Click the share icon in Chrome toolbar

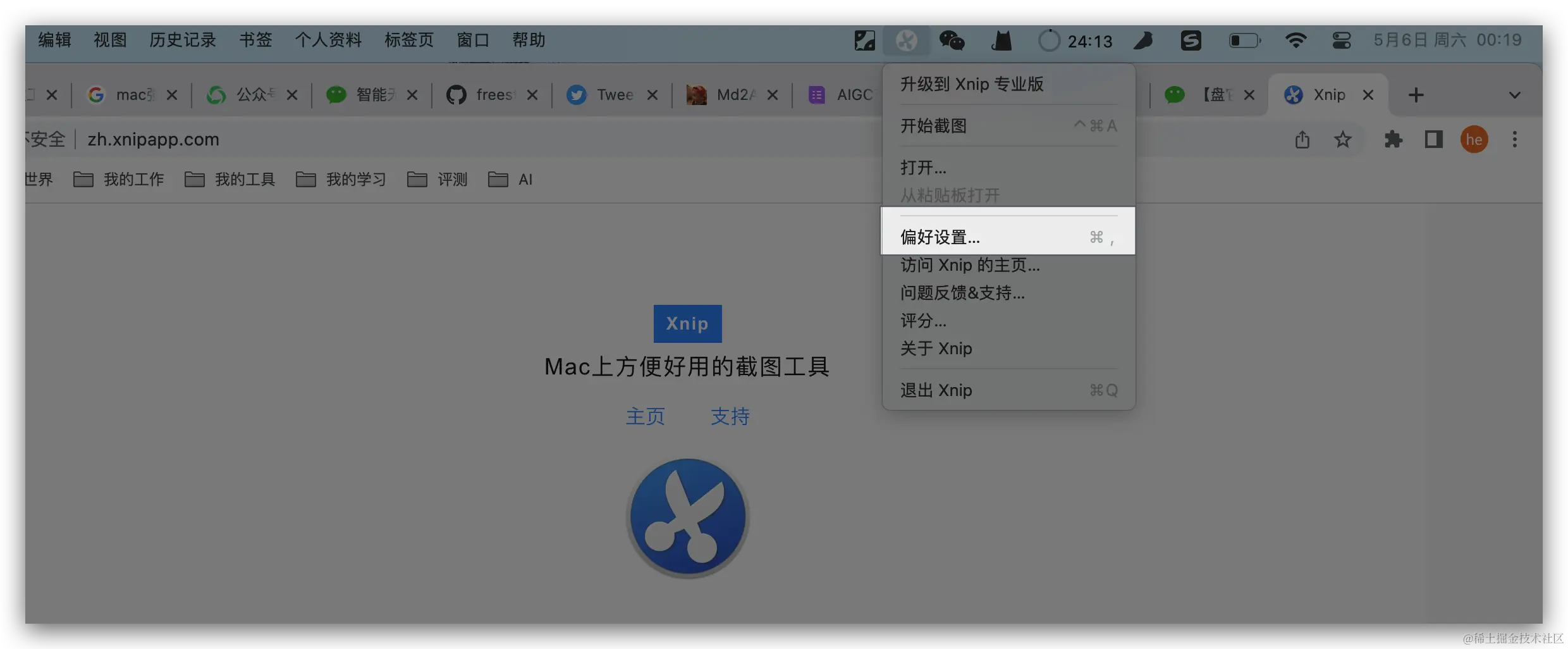(x=1302, y=139)
